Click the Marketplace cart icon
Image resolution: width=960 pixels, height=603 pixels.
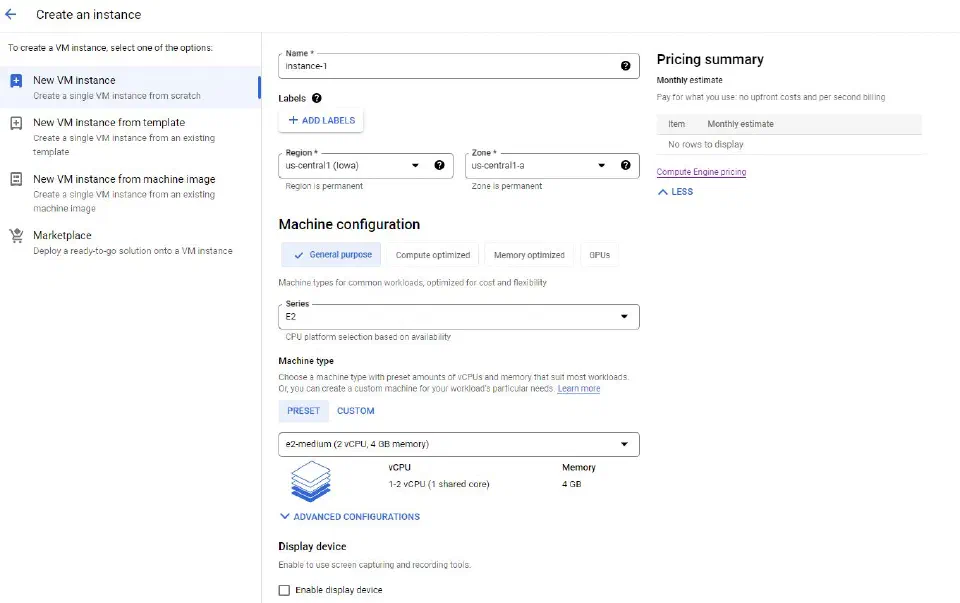coord(17,236)
